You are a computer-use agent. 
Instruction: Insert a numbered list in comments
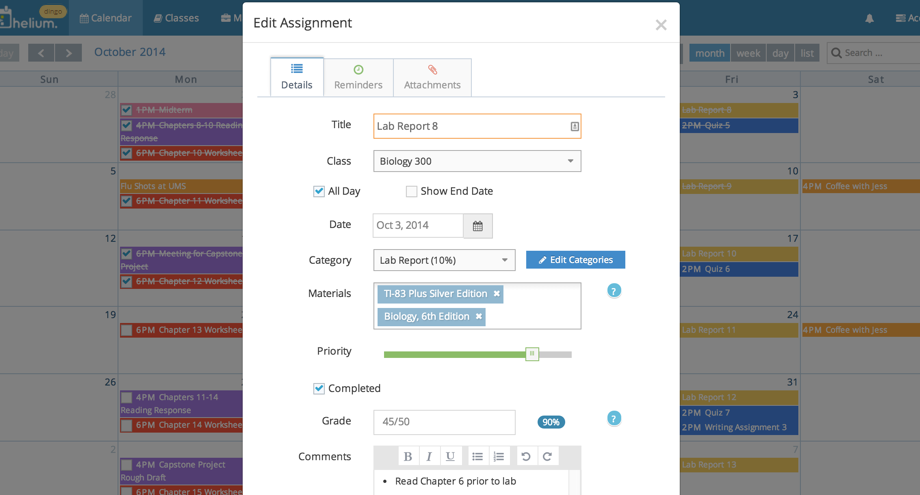pyautogui.click(x=499, y=456)
